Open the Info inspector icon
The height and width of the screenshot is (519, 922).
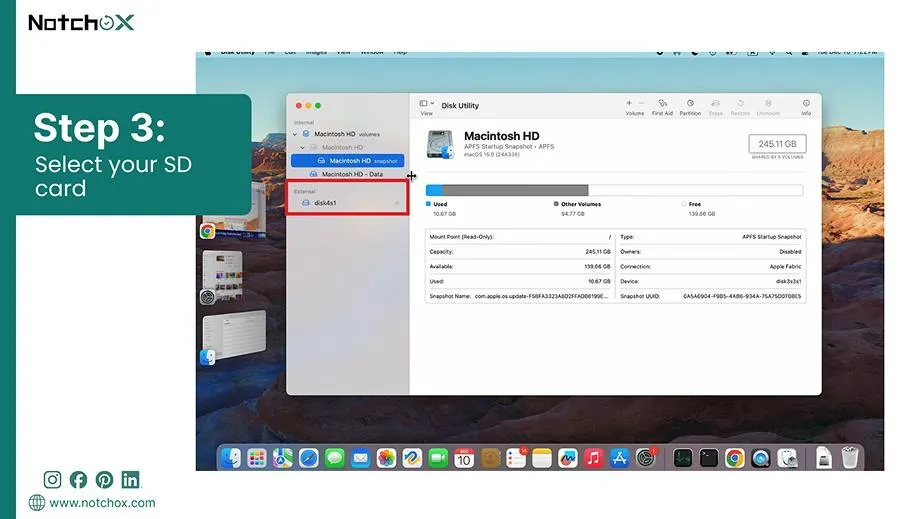pos(806,103)
